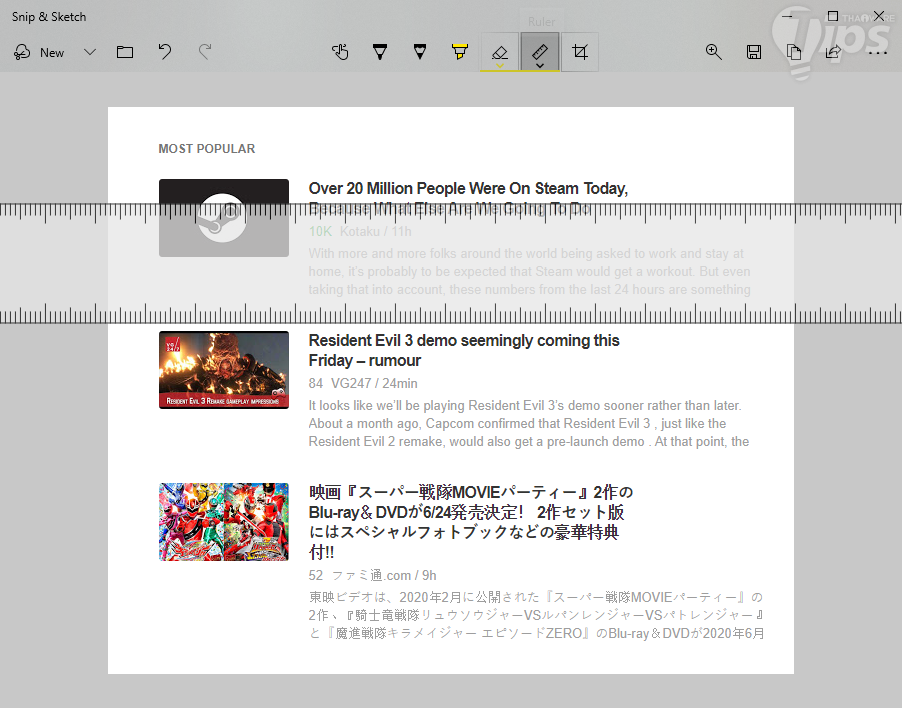
Task: Click 'Resident Evil 3 demo seemingly coming' headline
Action: coord(464,350)
